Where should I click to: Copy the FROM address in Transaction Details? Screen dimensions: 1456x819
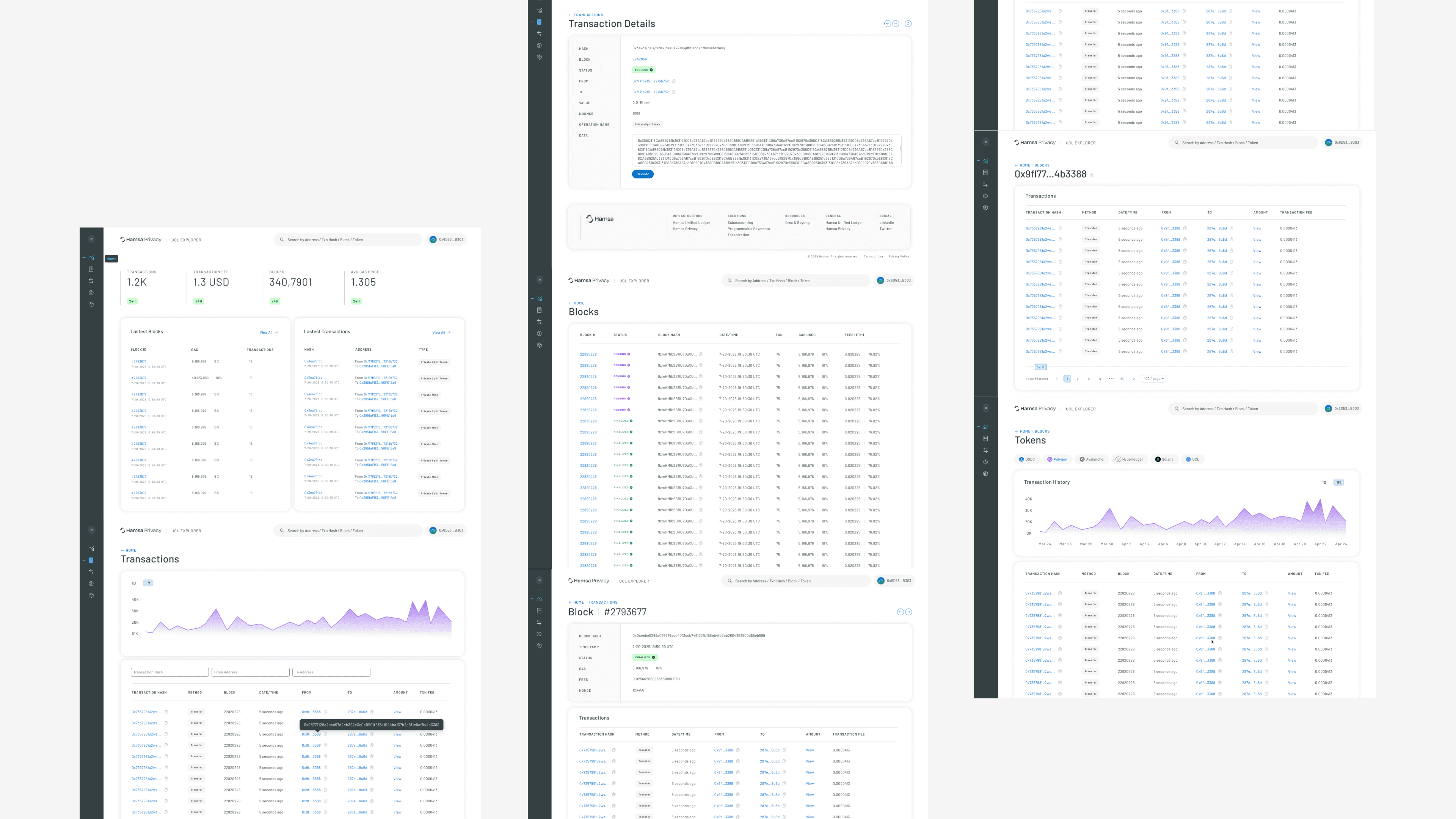click(673, 81)
